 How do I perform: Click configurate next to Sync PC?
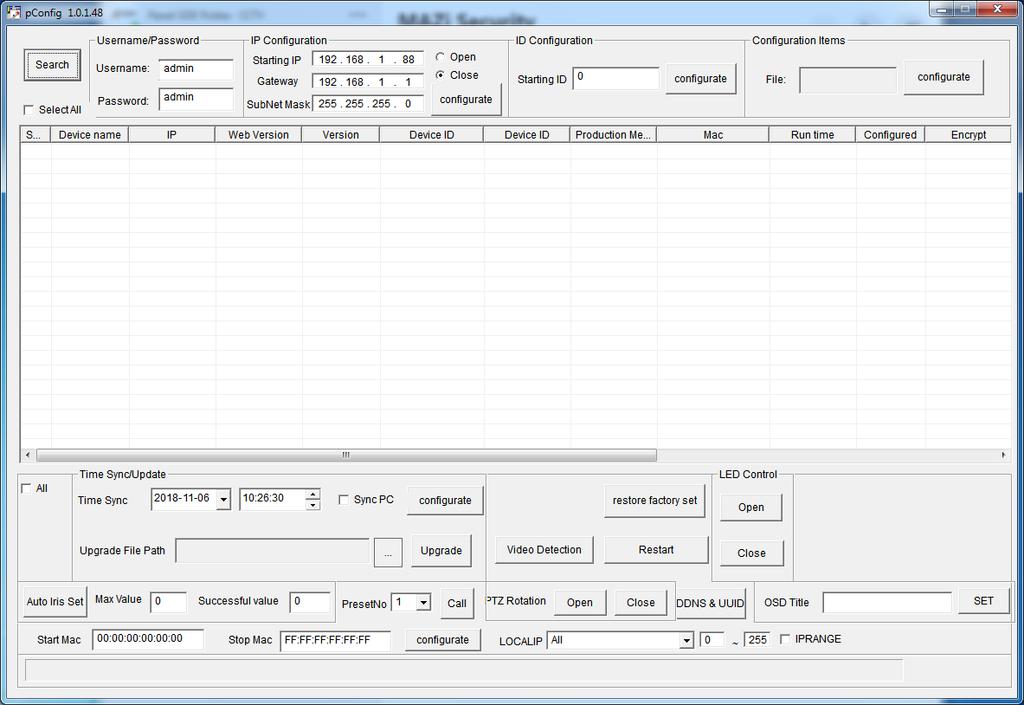click(445, 501)
